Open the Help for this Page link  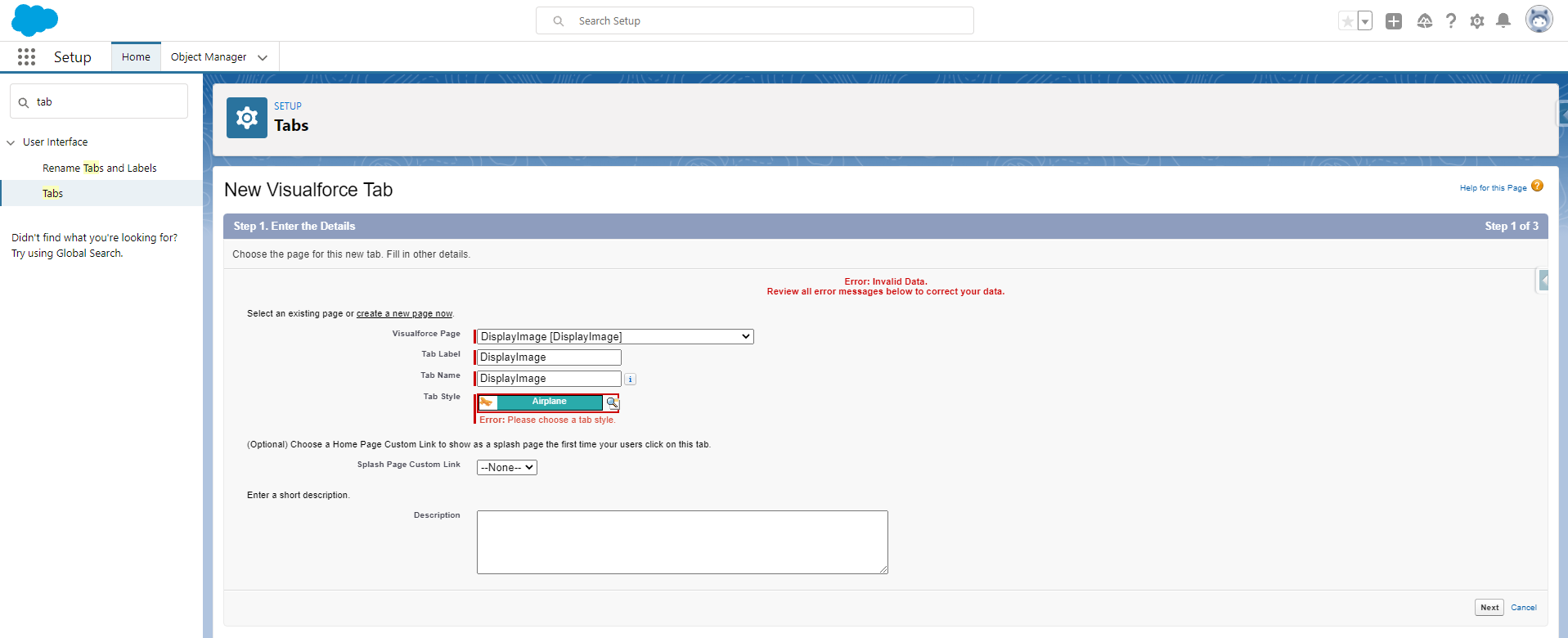pyautogui.click(x=1493, y=188)
